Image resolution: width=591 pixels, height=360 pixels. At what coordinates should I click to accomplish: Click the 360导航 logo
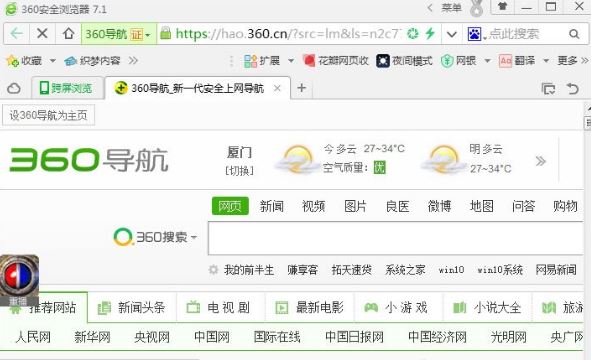pos(89,160)
